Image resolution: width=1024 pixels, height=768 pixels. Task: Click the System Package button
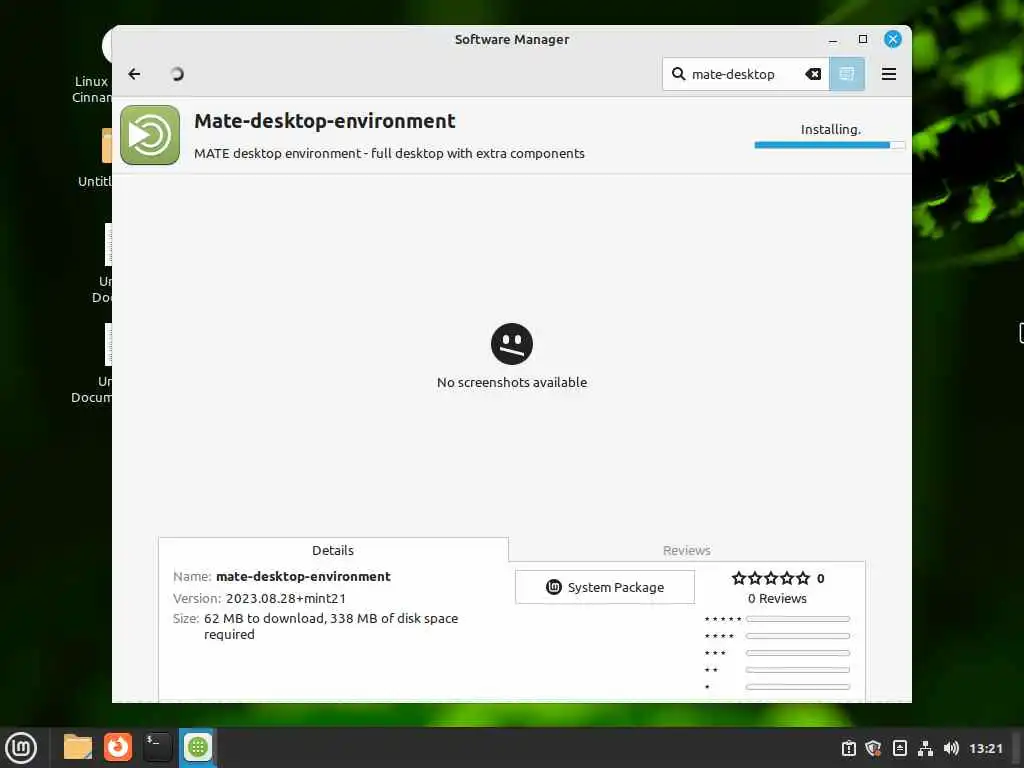click(605, 587)
